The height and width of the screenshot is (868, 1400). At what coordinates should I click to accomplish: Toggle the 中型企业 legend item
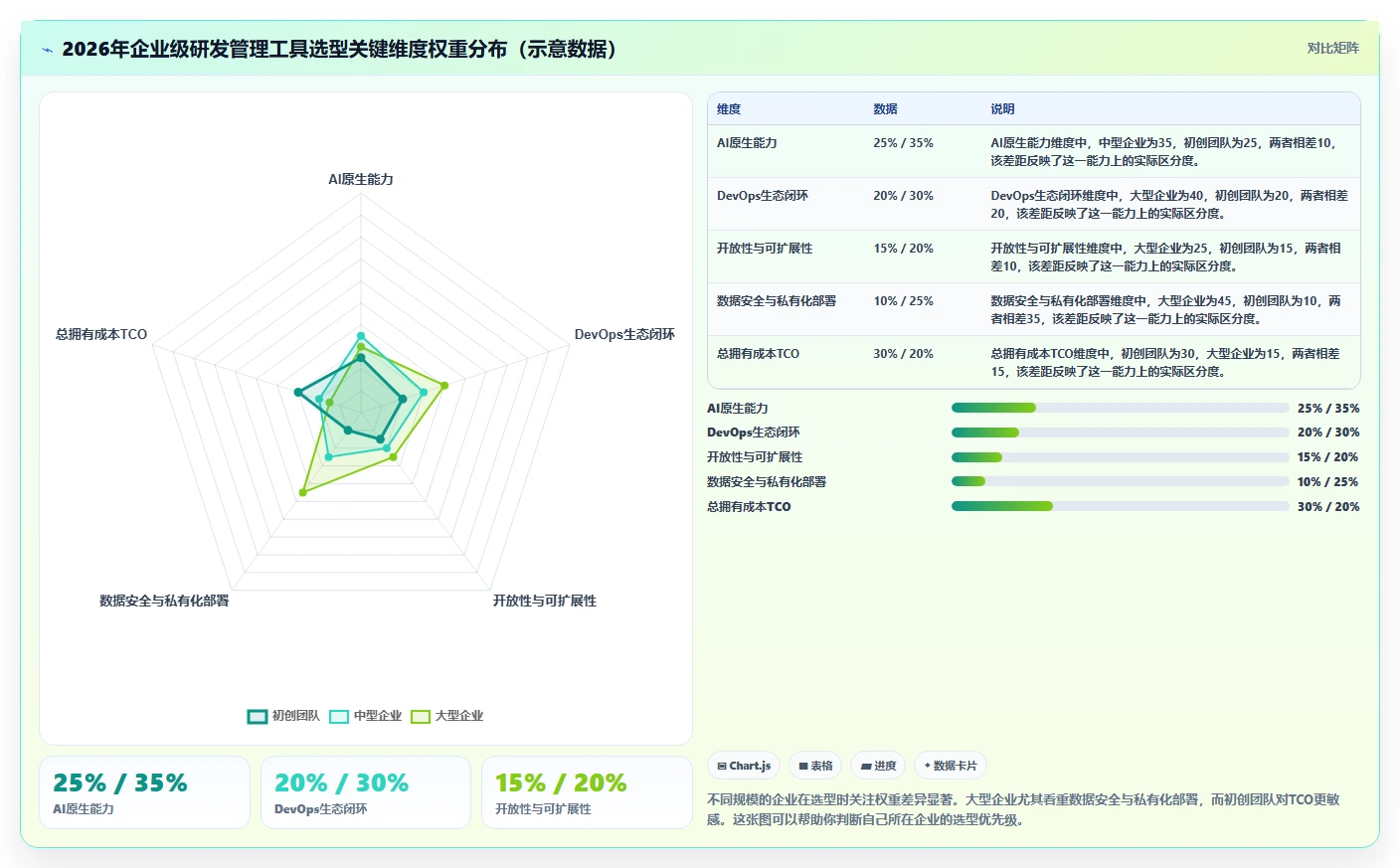coord(365,716)
